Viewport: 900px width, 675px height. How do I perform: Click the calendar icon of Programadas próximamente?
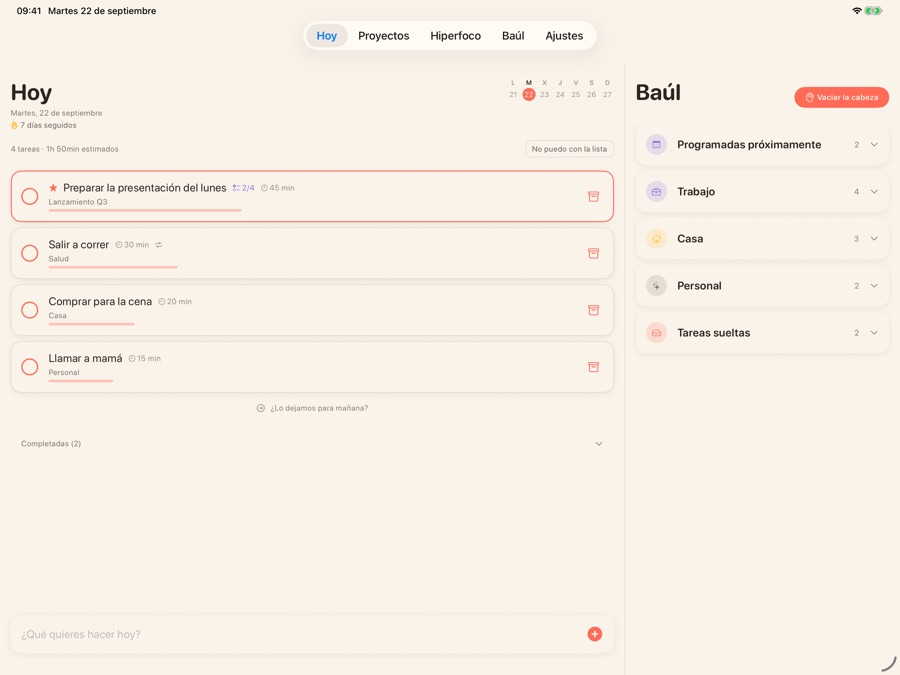click(x=656, y=145)
